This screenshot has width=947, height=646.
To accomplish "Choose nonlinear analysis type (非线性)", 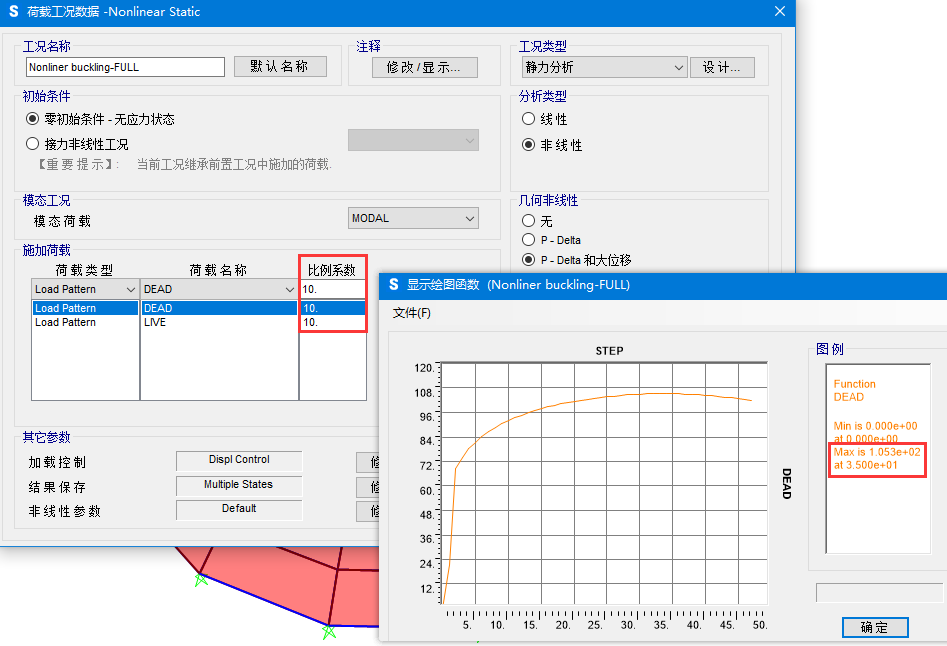I will (x=529, y=145).
